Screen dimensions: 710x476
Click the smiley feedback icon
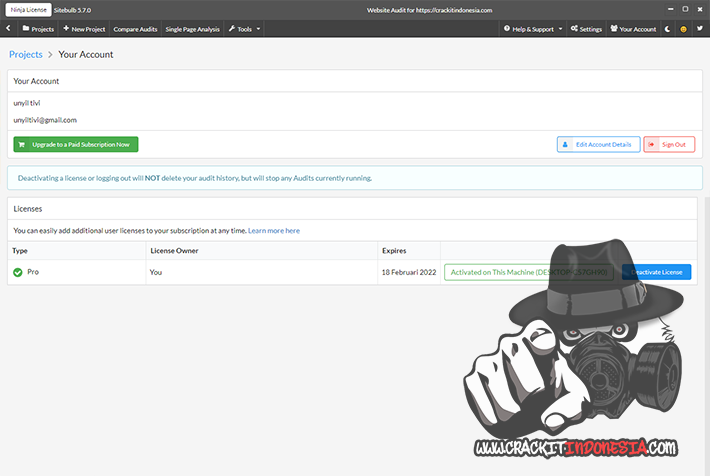point(683,29)
